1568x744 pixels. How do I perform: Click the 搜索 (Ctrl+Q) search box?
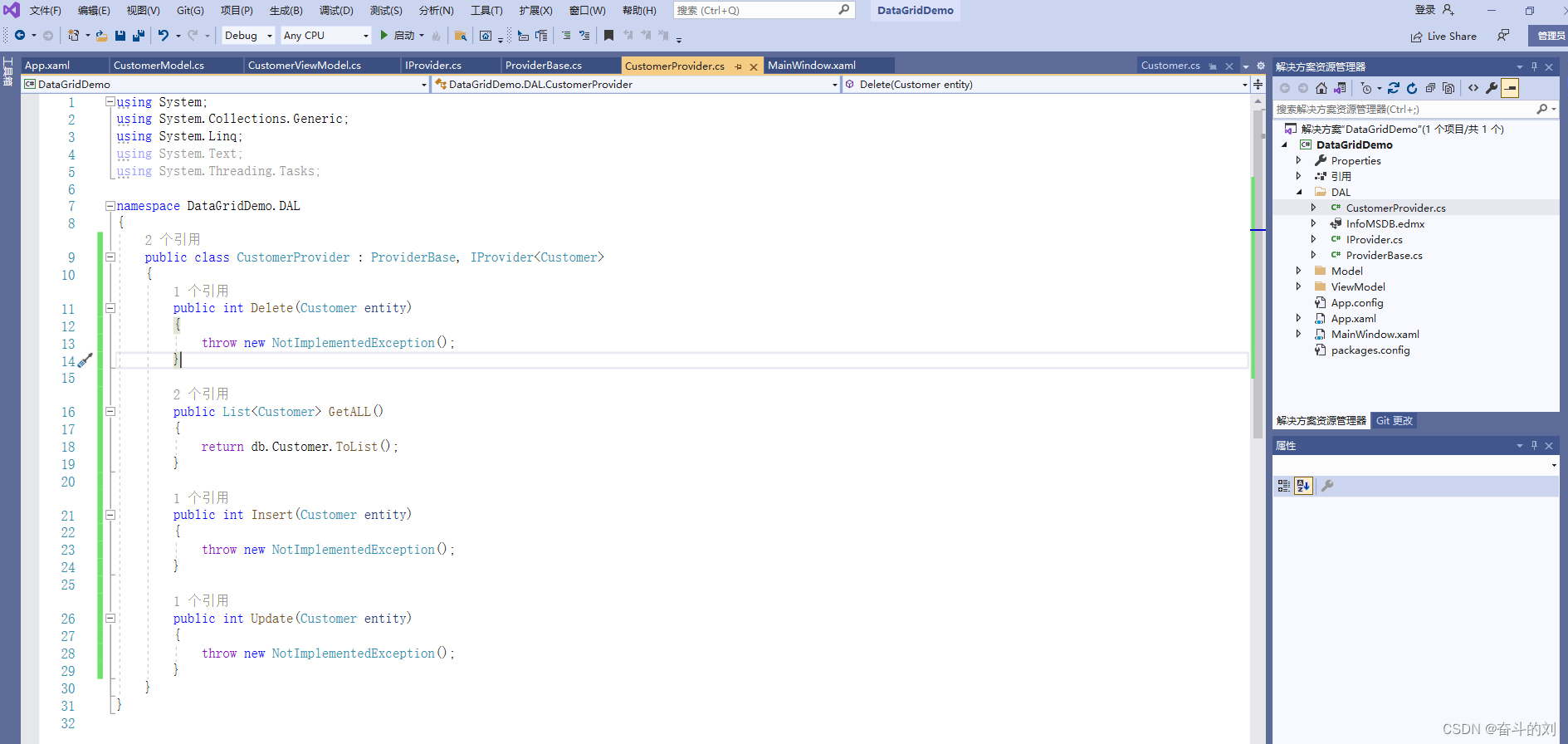point(764,10)
